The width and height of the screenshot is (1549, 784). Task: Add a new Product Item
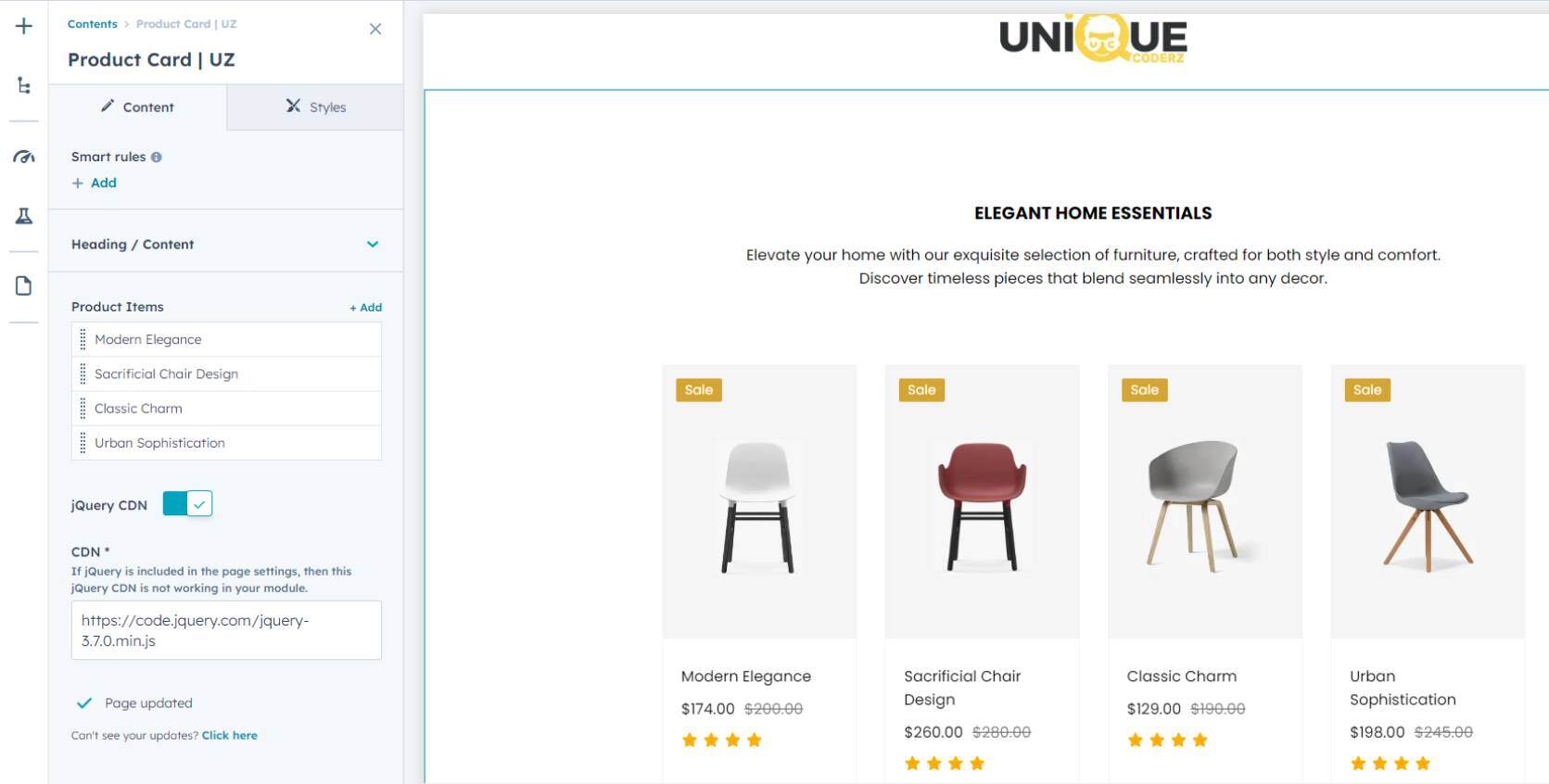[x=365, y=308]
